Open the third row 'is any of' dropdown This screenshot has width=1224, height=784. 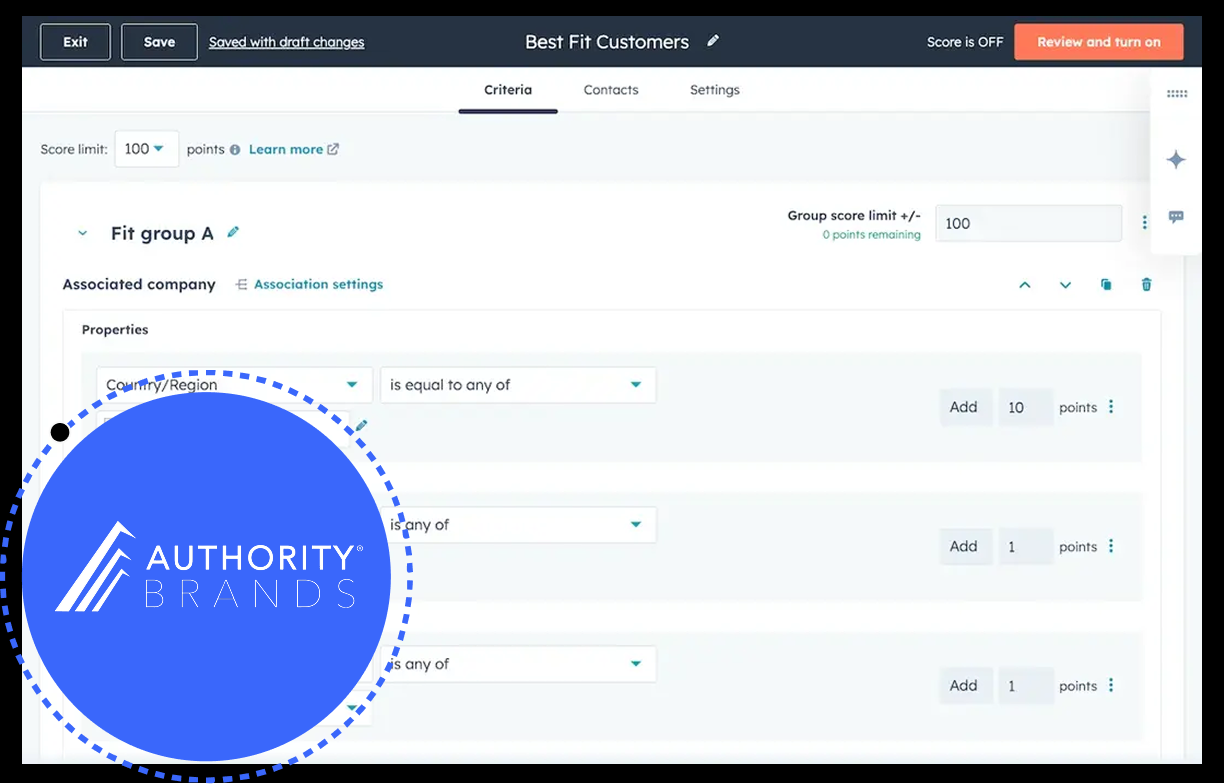pos(518,664)
